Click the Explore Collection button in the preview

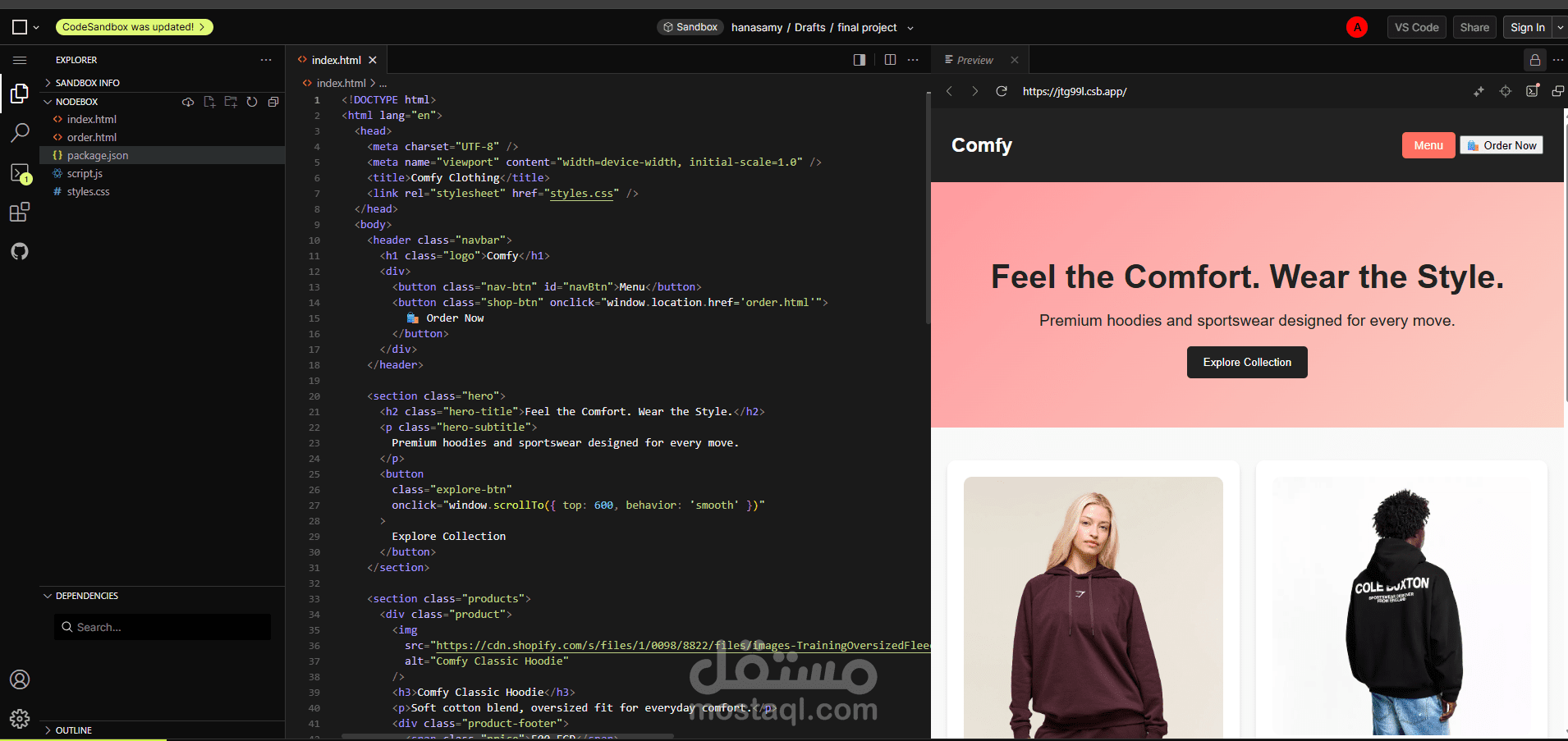(1246, 362)
